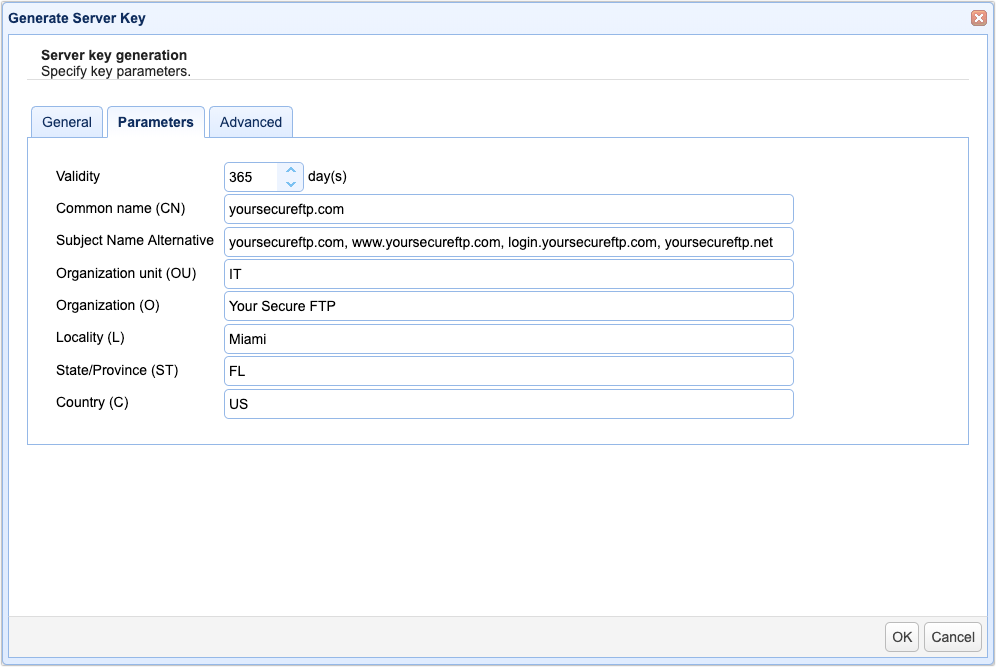The height and width of the screenshot is (667, 996).
Task: Click into the Common name (CN) field
Action: 508,209
